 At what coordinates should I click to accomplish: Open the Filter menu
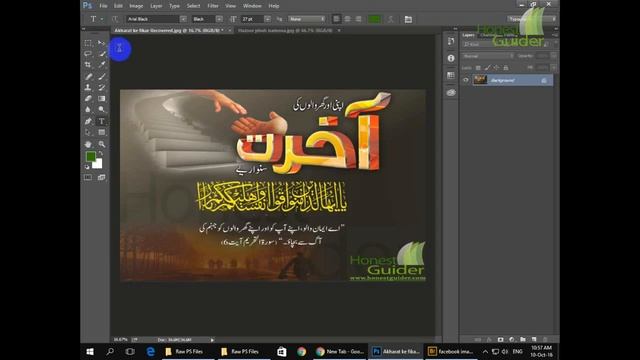click(213, 6)
